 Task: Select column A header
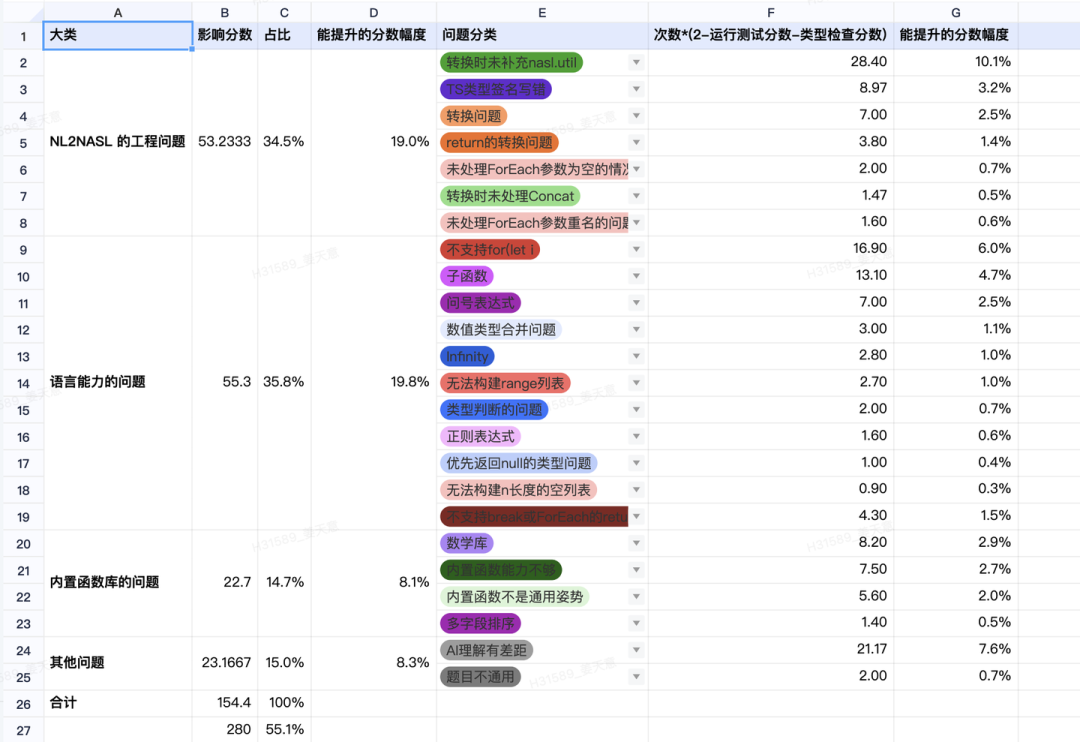pyautogui.click(x=118, y=12)
